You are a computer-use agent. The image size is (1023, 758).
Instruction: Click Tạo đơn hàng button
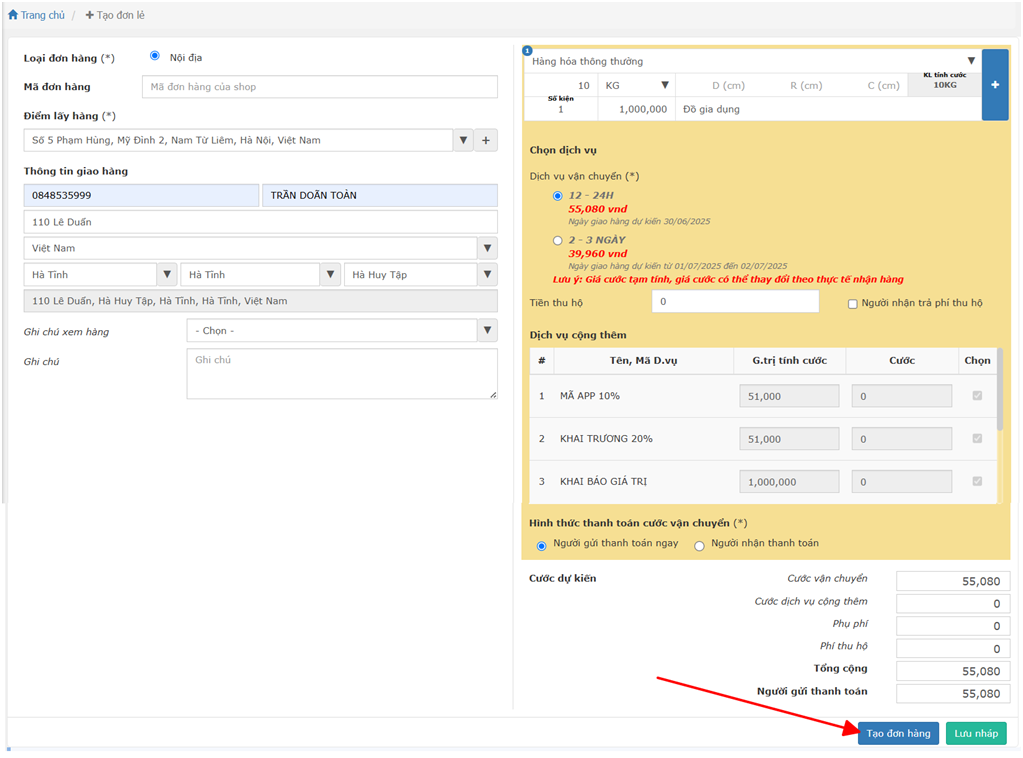tap(898, 733)
